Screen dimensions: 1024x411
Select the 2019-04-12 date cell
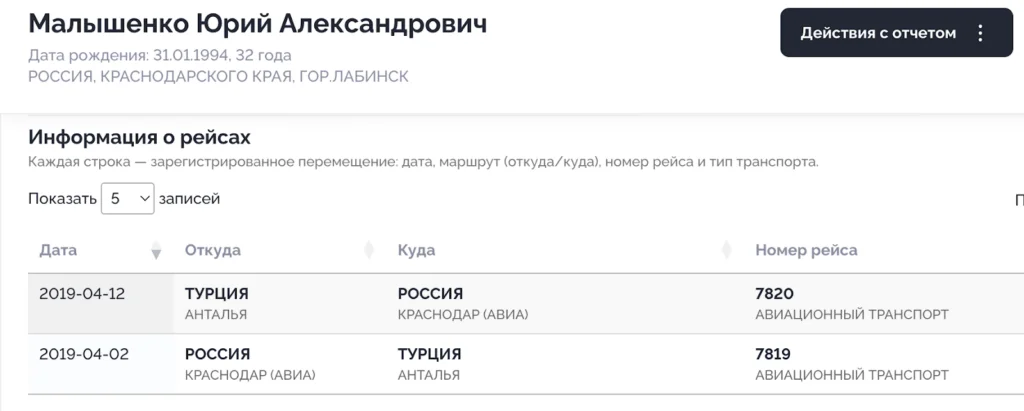point(82,294)
